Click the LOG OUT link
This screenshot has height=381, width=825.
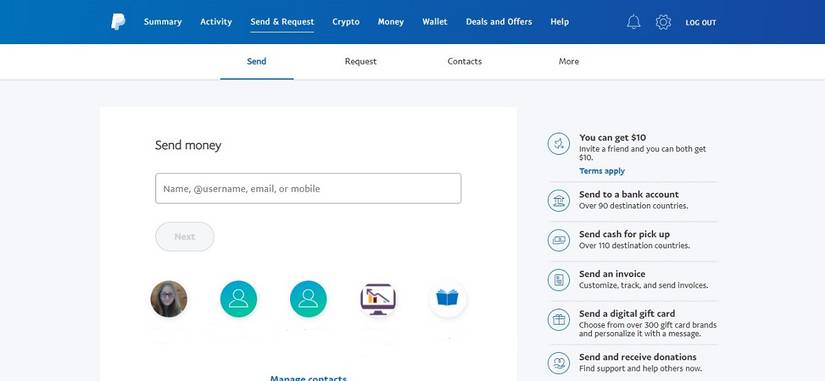[701, 23]
